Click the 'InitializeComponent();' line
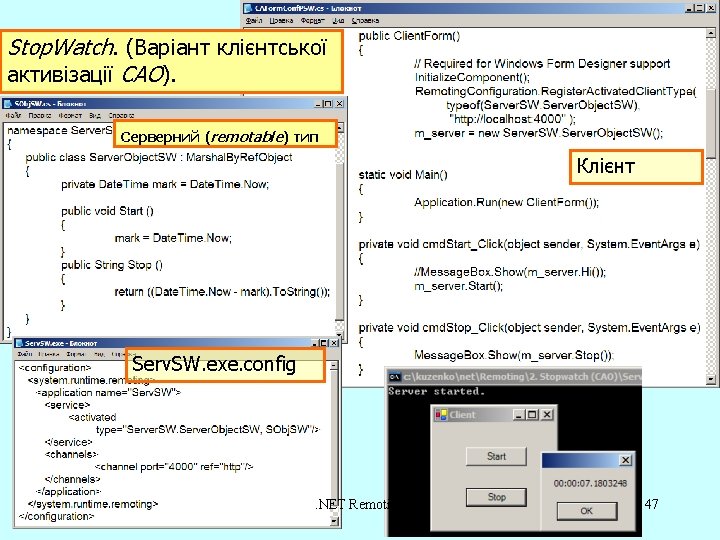Viewport: 720px width, 540px height. click(x=472, y=77)
